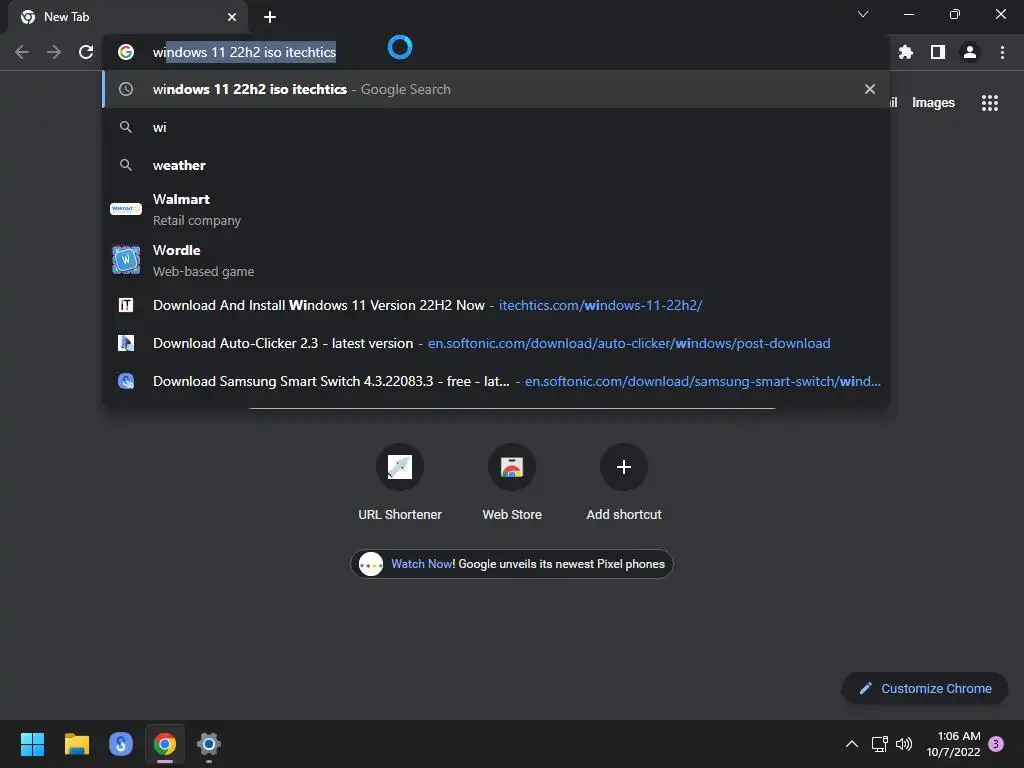Open the Watch Now Pixel phones promo
This screenshot has width=1024, height=768.
512,564
